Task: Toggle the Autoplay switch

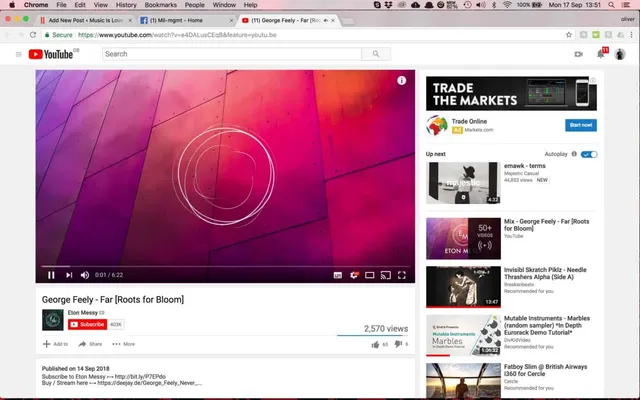Action: (x=589, y=154)
